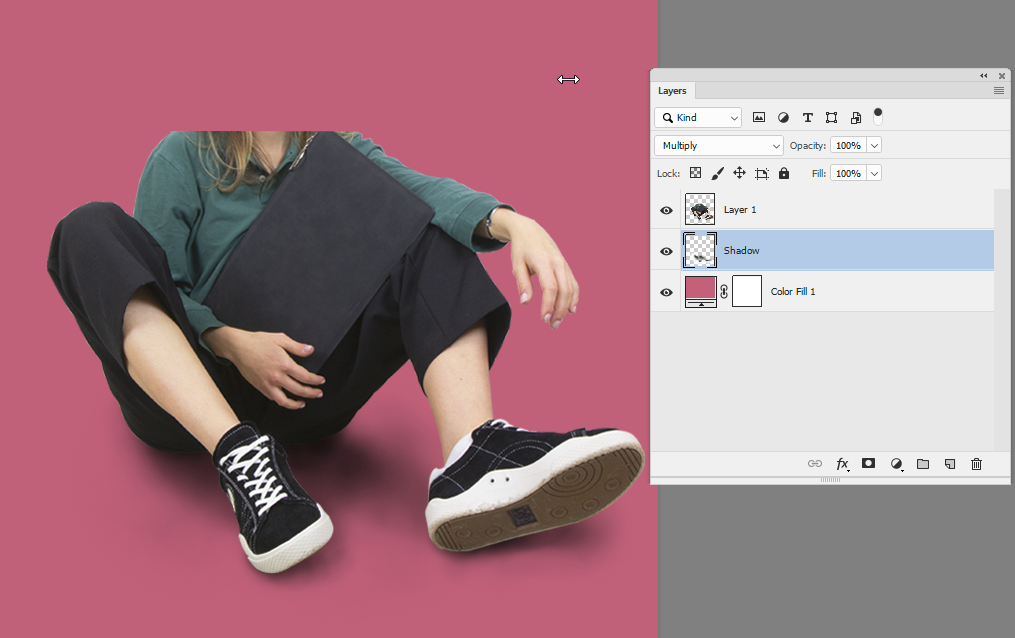
Task: Open the Opacity slider dropdown arrow
Action: click(x=875, y=146)
